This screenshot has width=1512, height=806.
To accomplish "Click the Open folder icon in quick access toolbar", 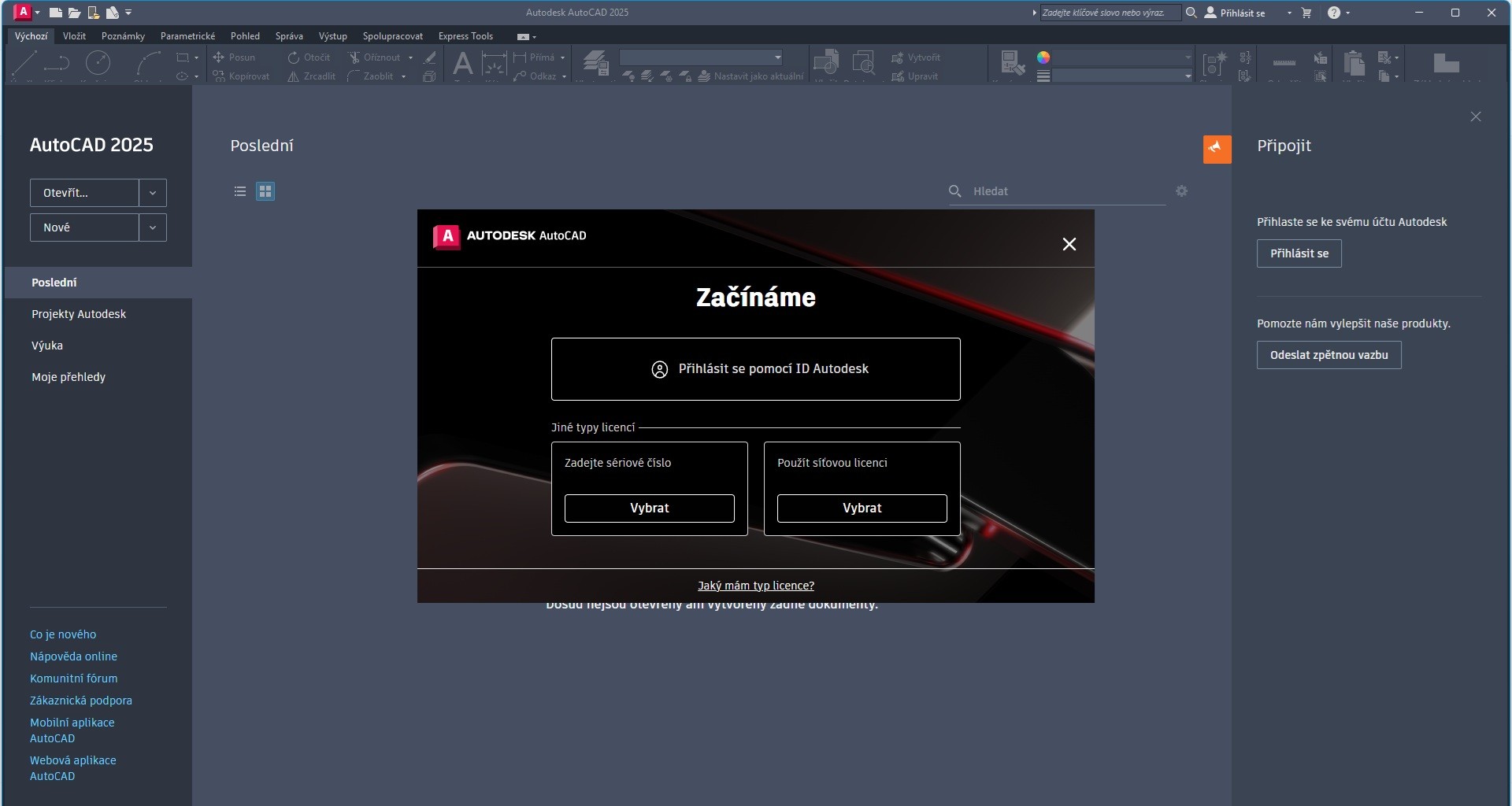I will coord(74,13).
